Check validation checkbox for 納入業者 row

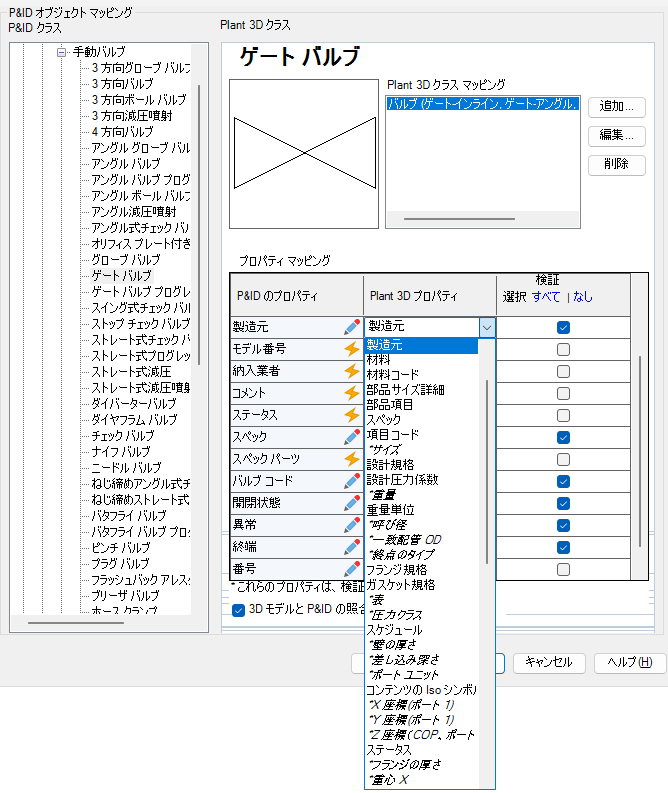563,371
